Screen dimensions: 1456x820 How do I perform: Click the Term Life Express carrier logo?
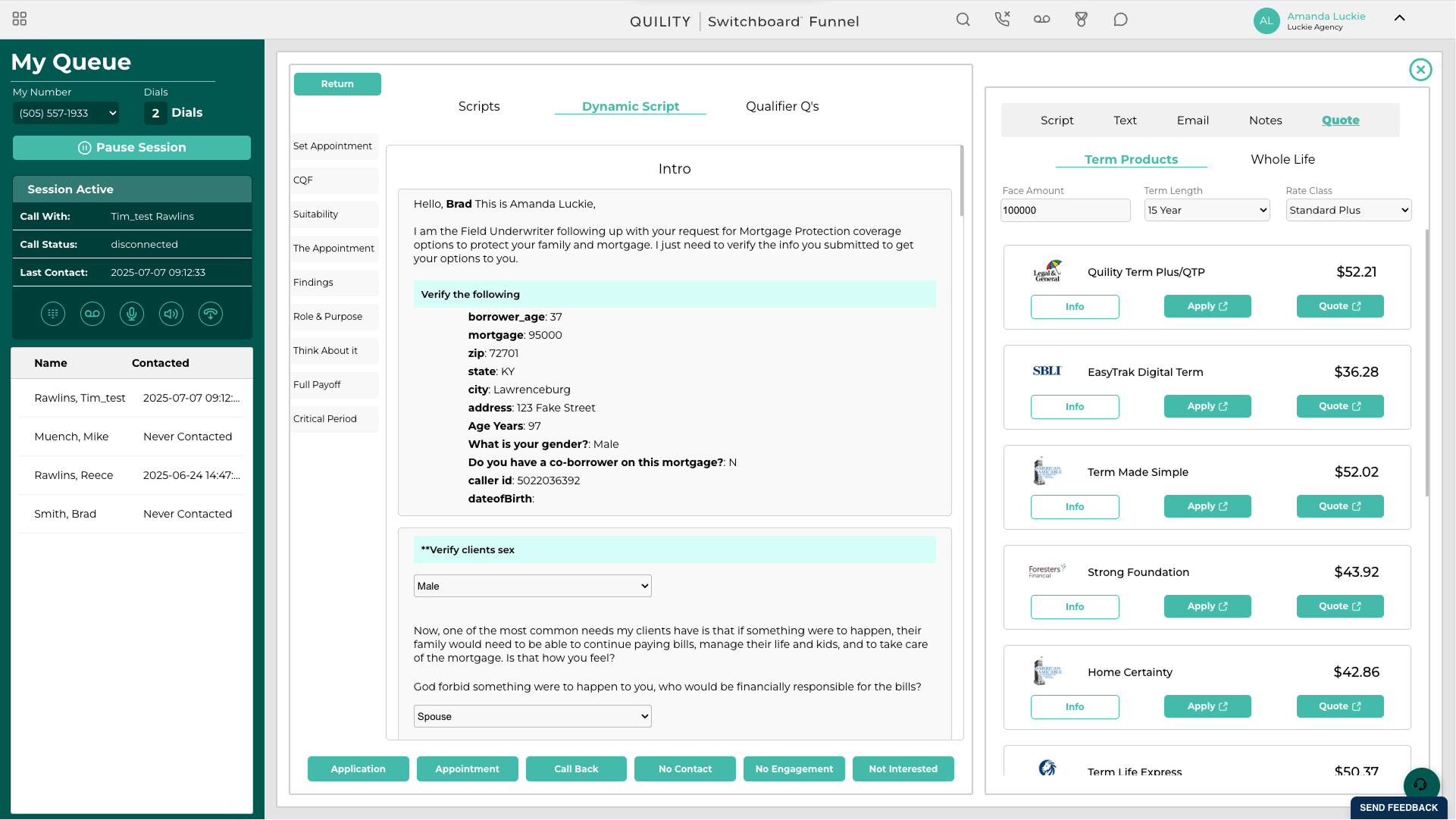point(1047,768)
